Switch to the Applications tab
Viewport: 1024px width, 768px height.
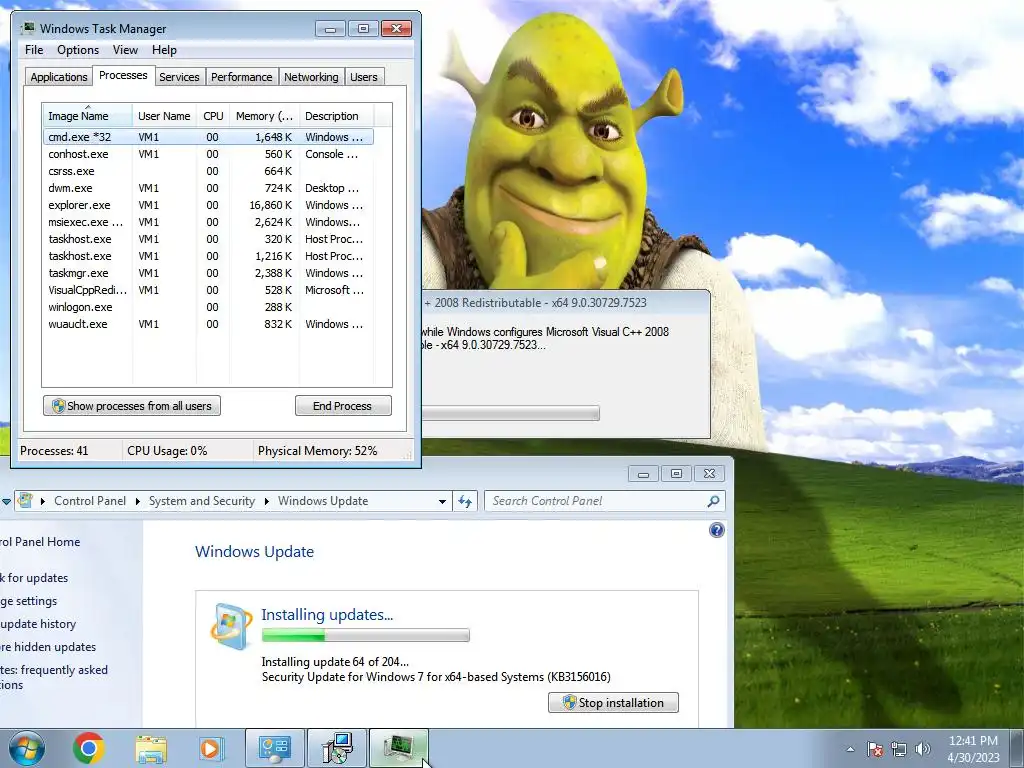59,77
